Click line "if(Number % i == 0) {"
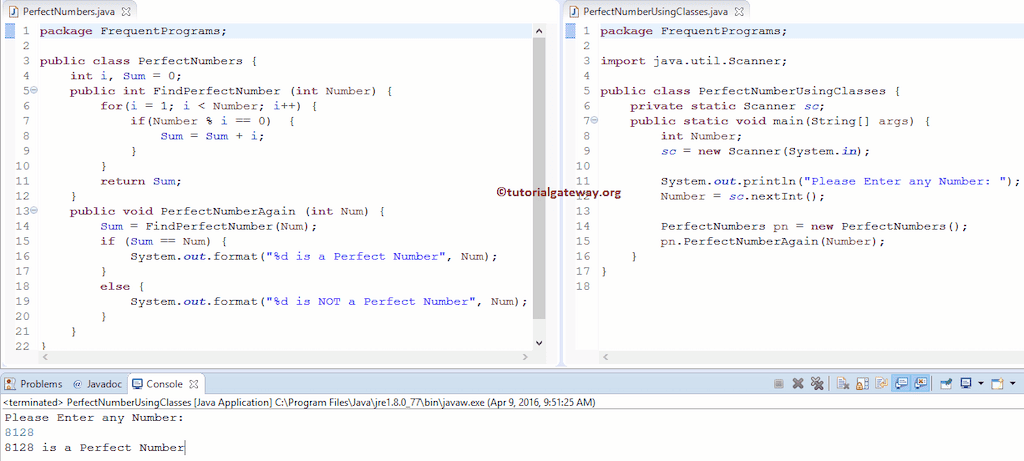 coord(213,121)
